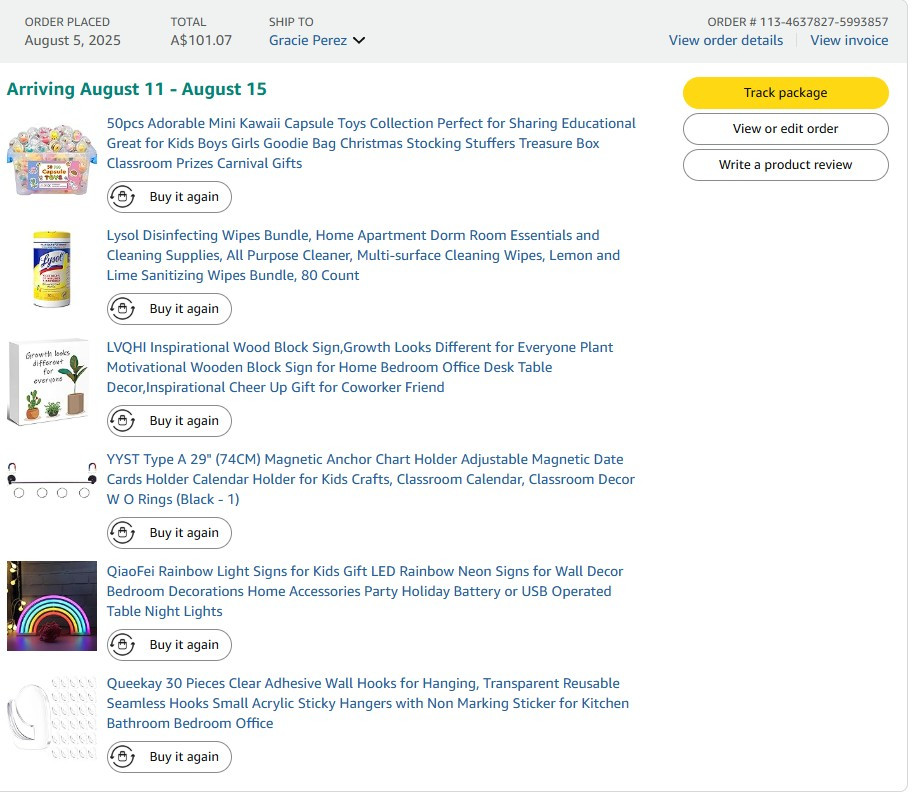Click the buy-again icon for YYST Chart Holder
This screenshot has height=793, width=914.
coord(122,533)
